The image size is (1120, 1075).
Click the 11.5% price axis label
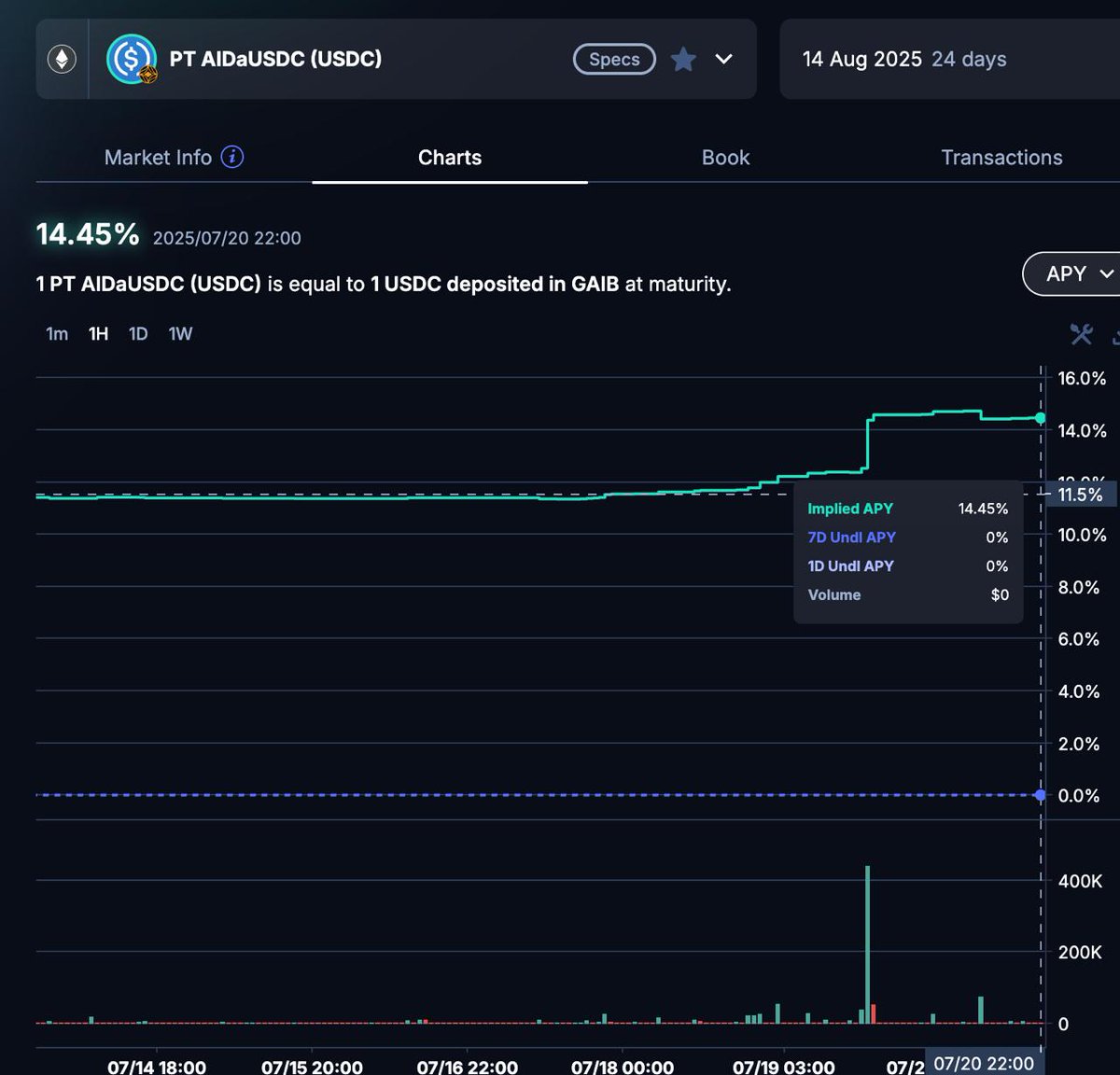[x=1080, y=495]
